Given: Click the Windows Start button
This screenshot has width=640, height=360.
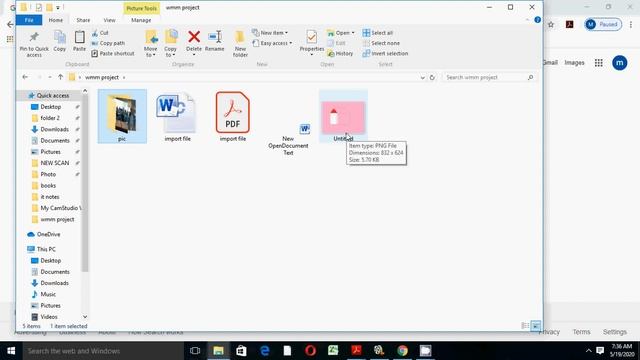Looking at the screenshot, I should (11, 351).
